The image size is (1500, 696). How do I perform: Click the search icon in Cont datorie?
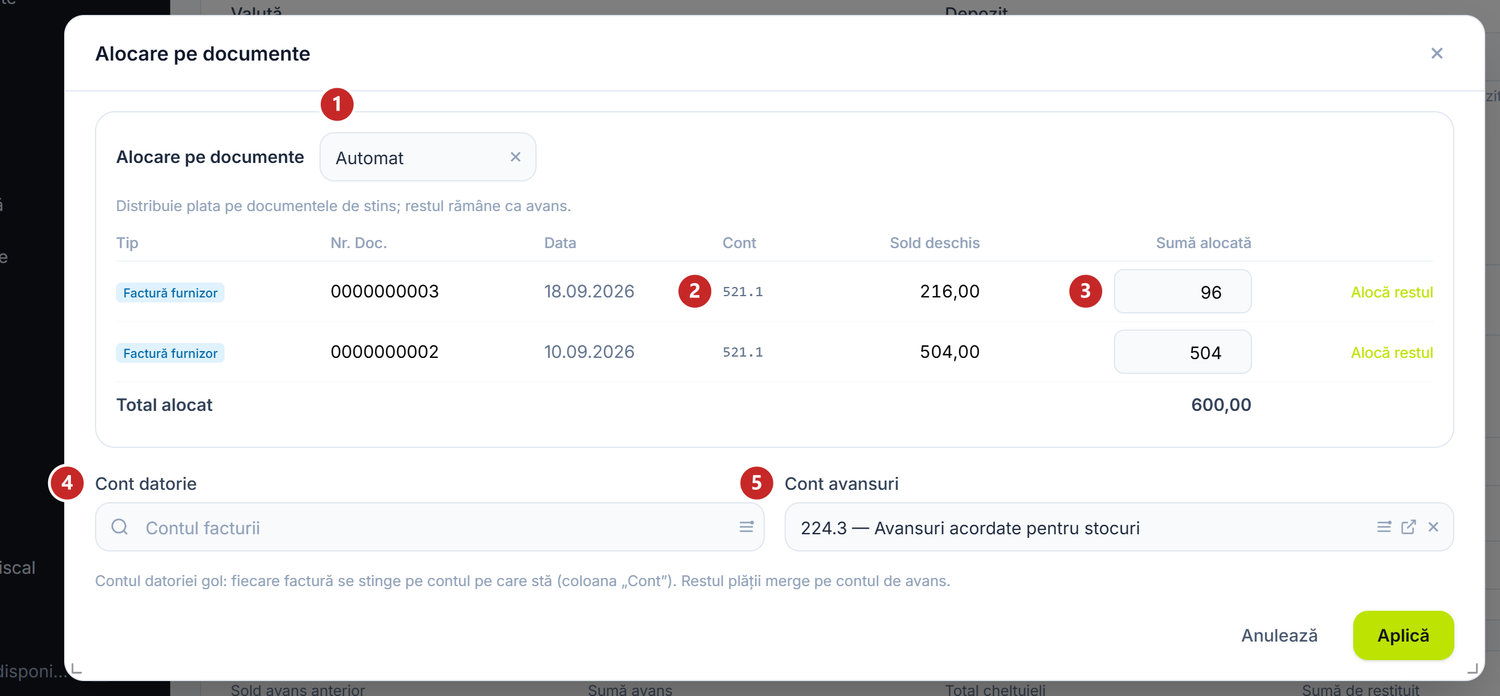click(120, 527)
